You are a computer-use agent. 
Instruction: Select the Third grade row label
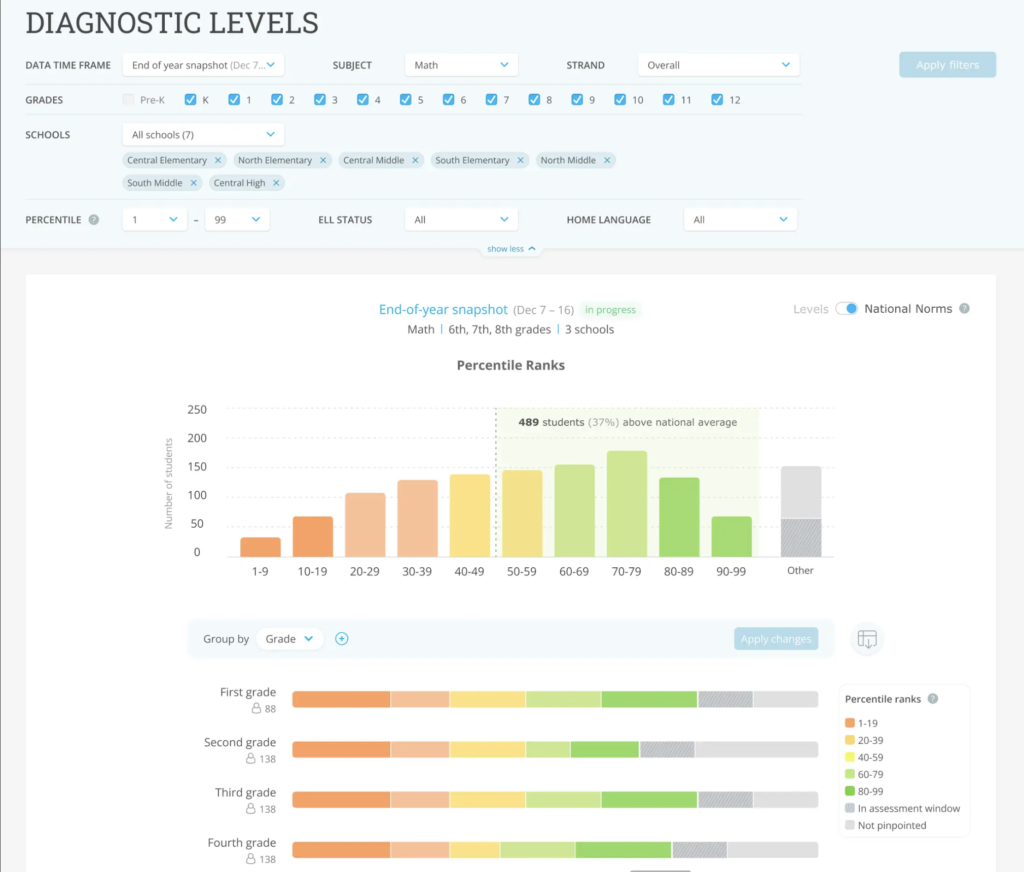[246, 792]
